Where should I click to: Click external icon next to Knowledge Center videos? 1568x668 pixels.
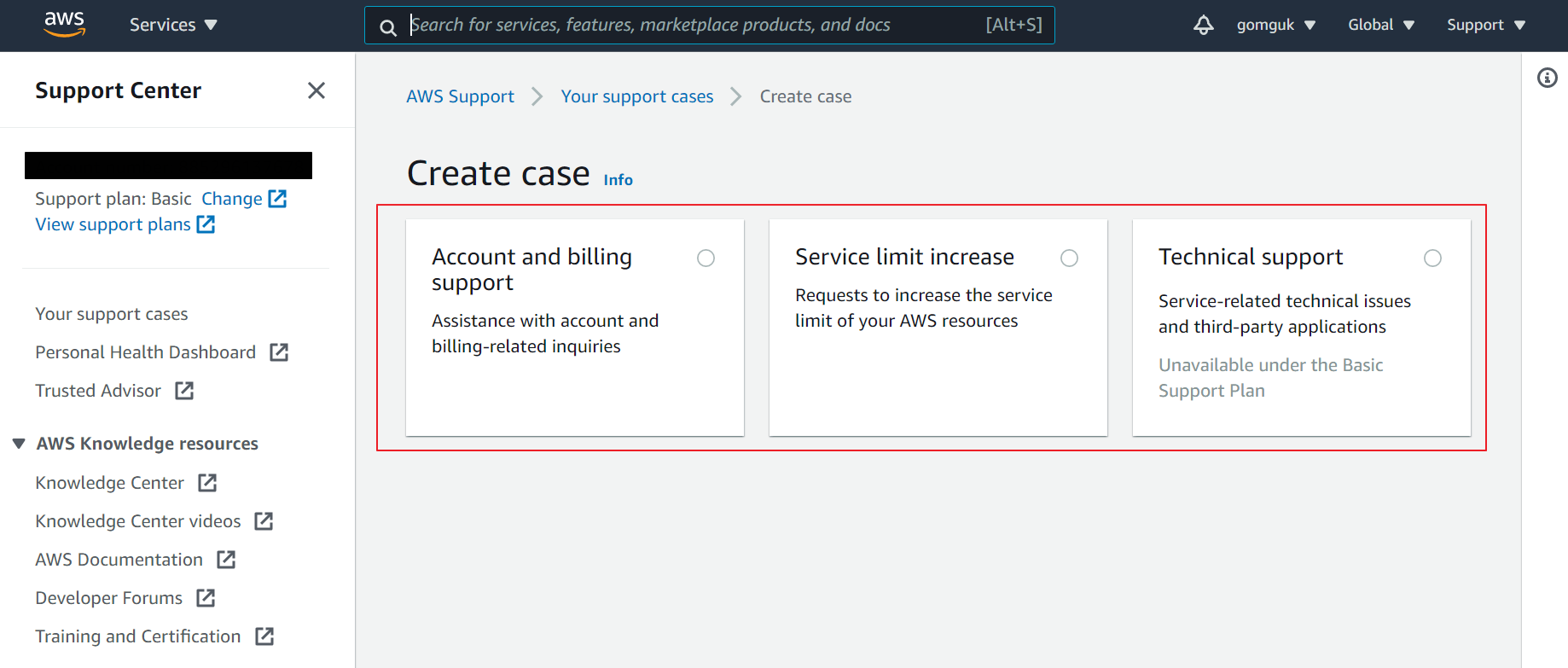[264, 521]
